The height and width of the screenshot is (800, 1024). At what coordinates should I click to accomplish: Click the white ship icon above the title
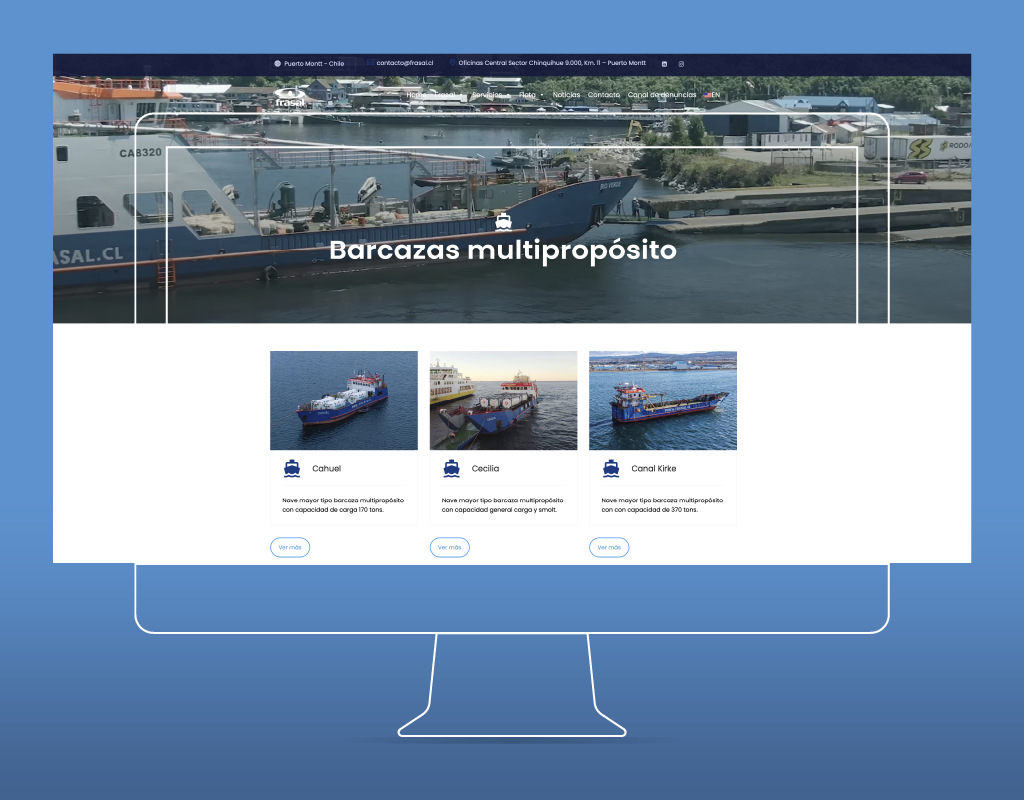(x=503, y=221)
